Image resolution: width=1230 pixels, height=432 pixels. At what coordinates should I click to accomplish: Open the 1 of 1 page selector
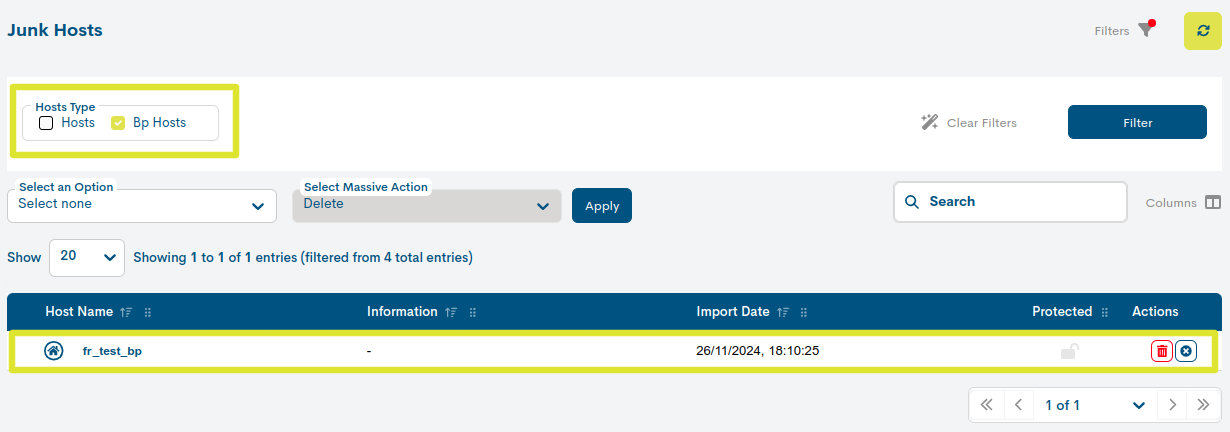(x=1096, y=405)
